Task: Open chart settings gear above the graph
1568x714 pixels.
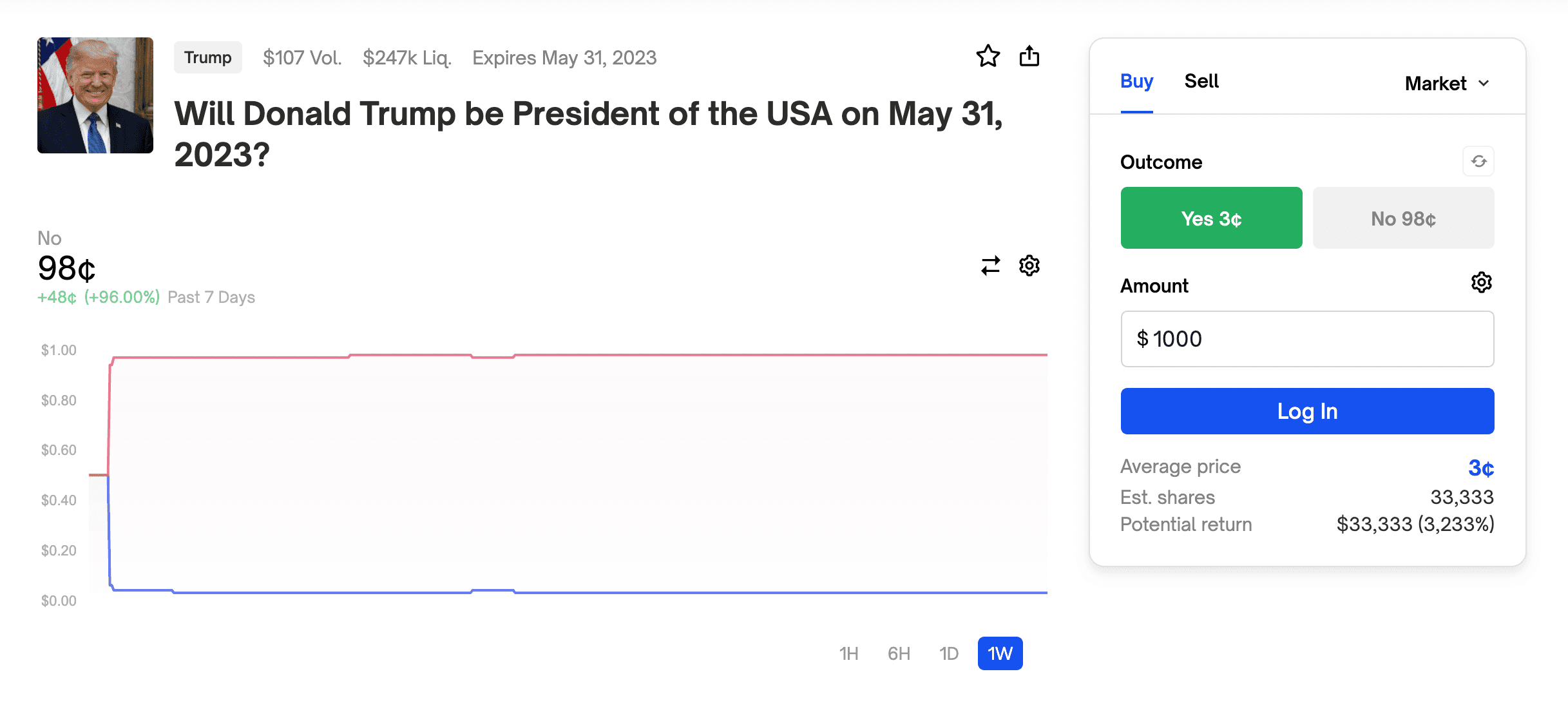Action: 1029,265
